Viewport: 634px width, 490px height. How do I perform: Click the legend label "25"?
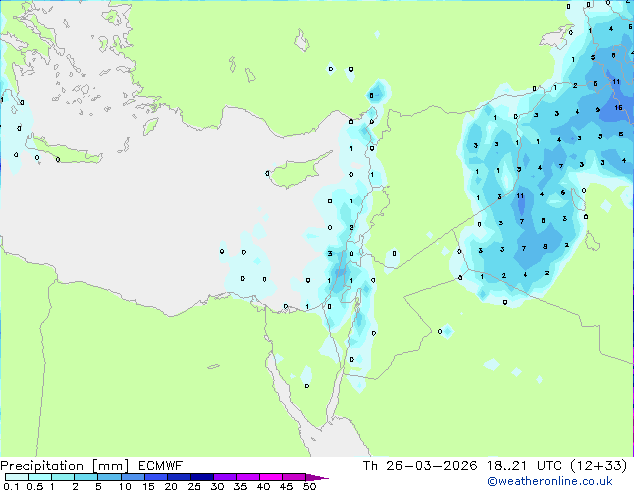point(194,486)
